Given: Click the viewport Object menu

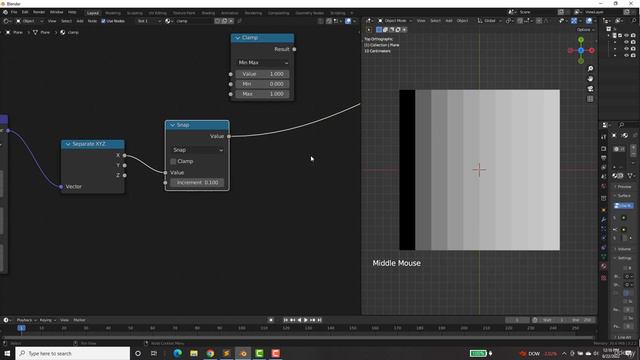Looking at the screenshot, I should [x=462, y=21].
